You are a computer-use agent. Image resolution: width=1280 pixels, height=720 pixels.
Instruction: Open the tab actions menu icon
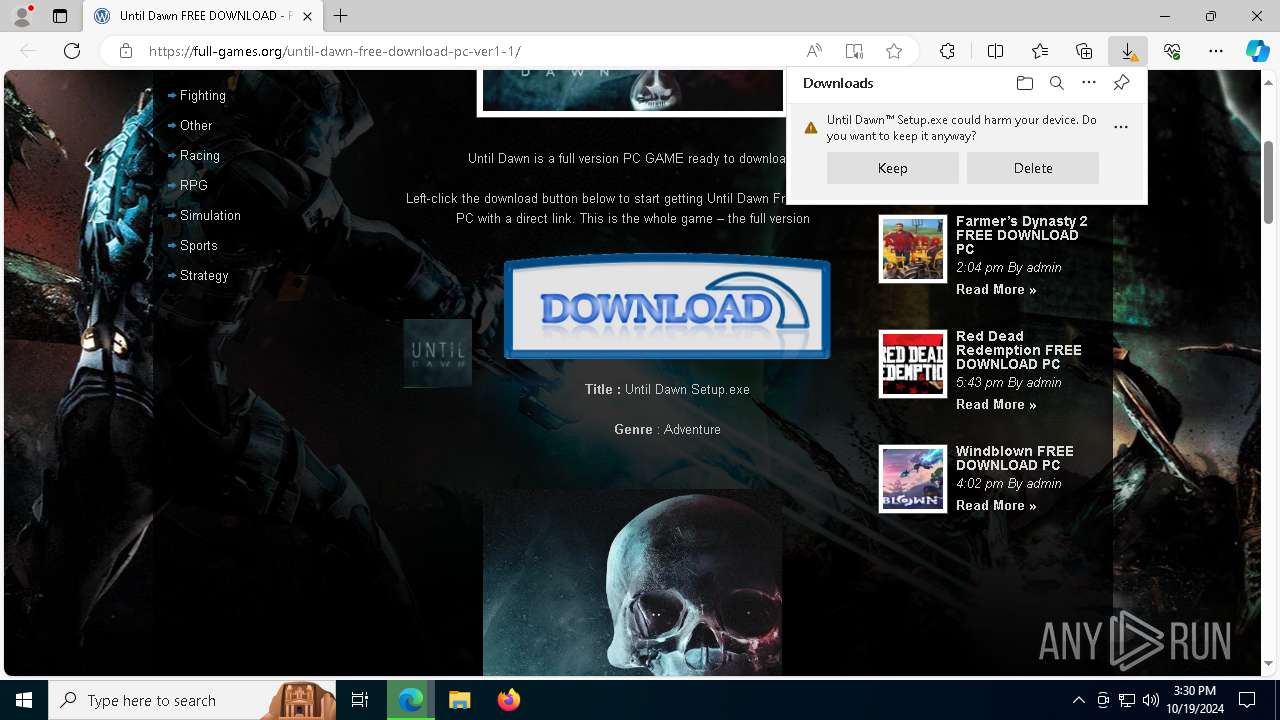pos(60,16)
